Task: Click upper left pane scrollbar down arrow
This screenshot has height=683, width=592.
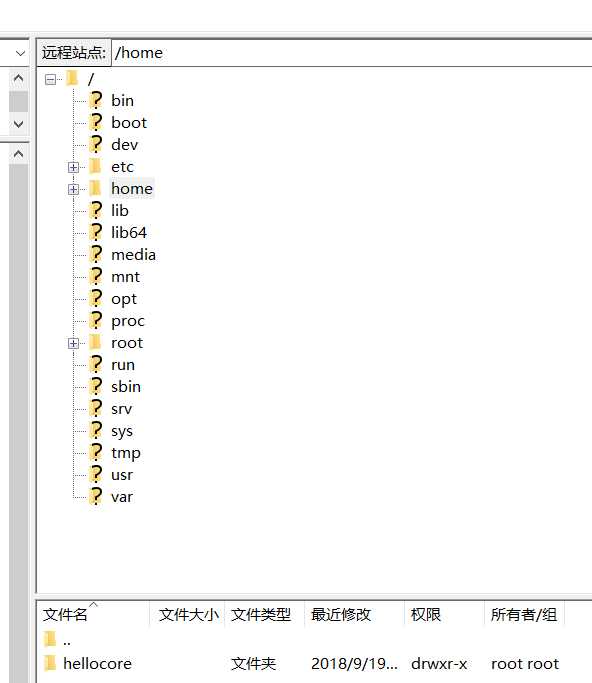Action: pyautogui.click(x=19, y=124)
